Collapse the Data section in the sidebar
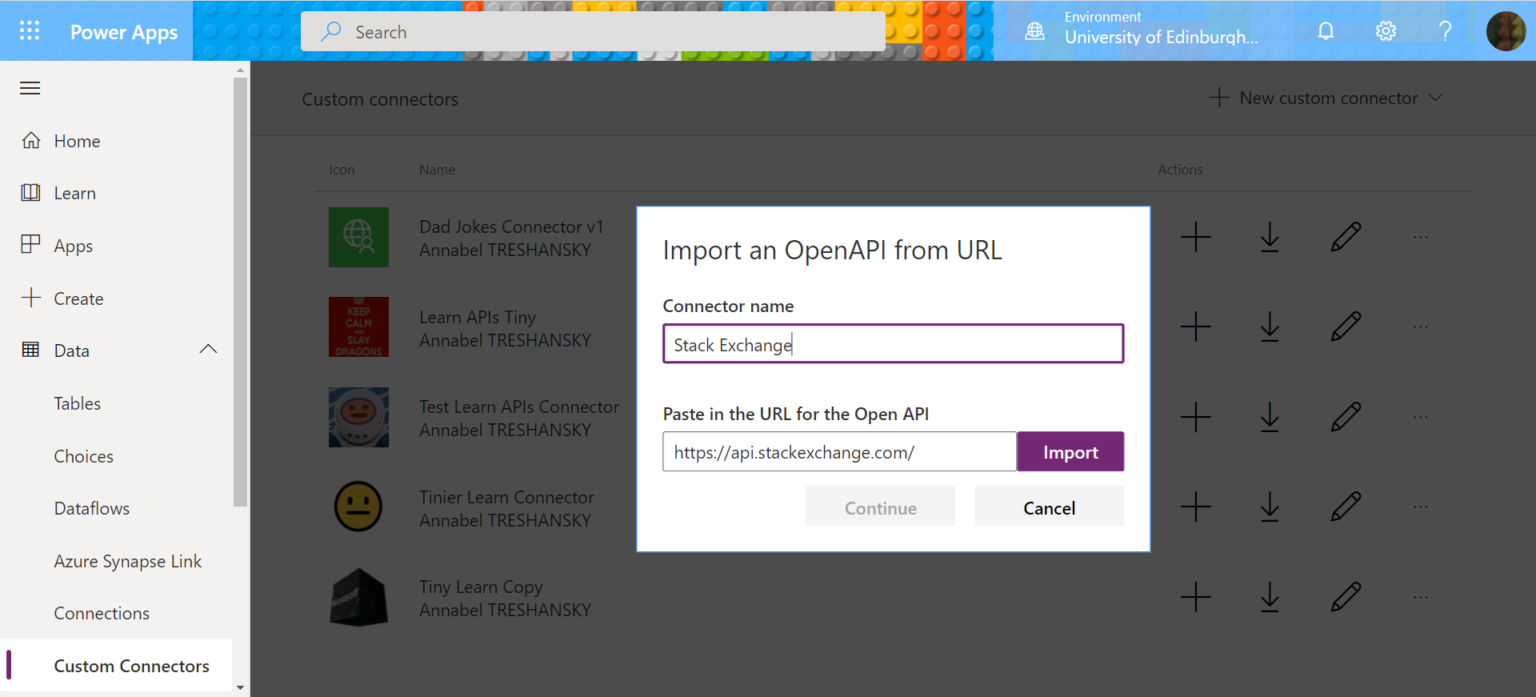Image resolution: width=1536 pixels, height=697 pixels. click(x=207, y=350)
